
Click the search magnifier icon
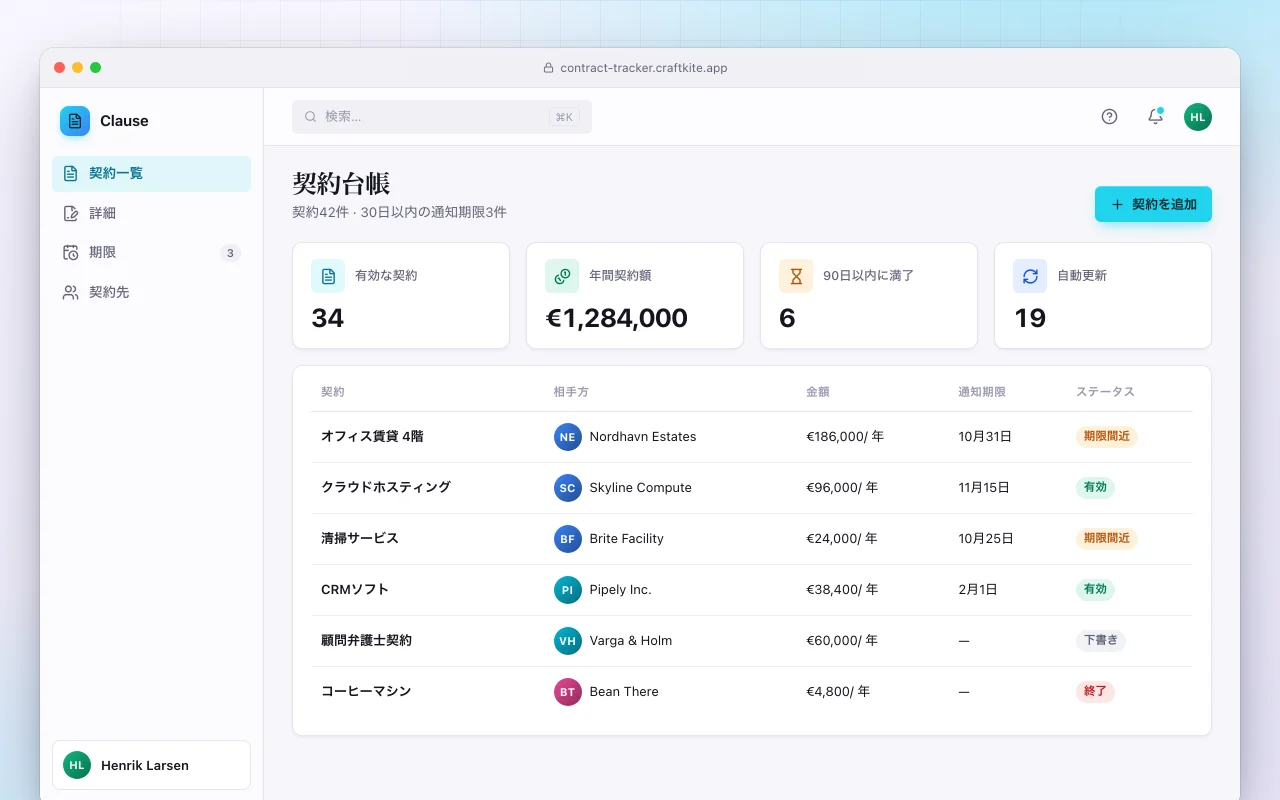click(x=311, y=117)
